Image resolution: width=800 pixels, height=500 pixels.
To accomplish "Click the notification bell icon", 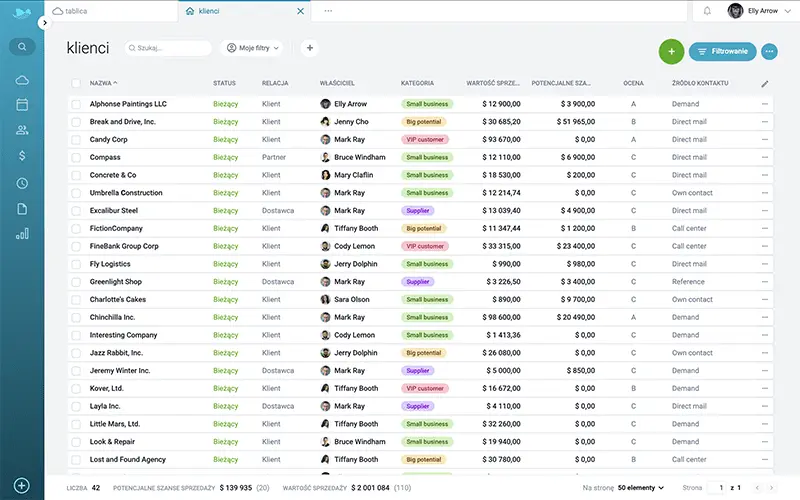I will (707, 11).
